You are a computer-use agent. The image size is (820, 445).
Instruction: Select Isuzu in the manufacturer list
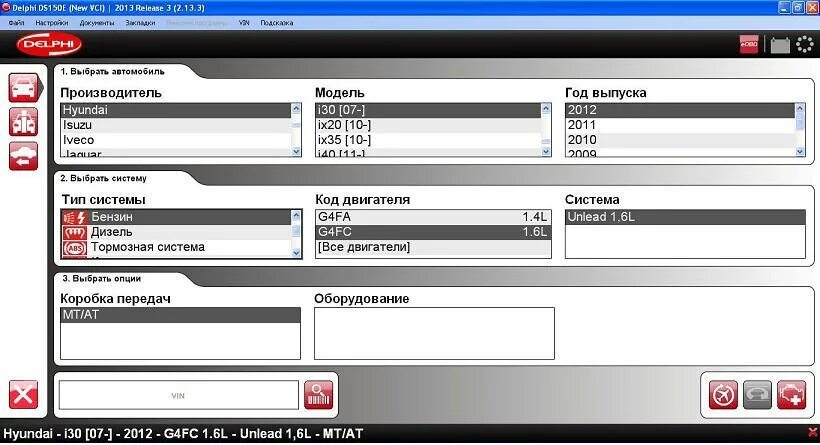176,125
